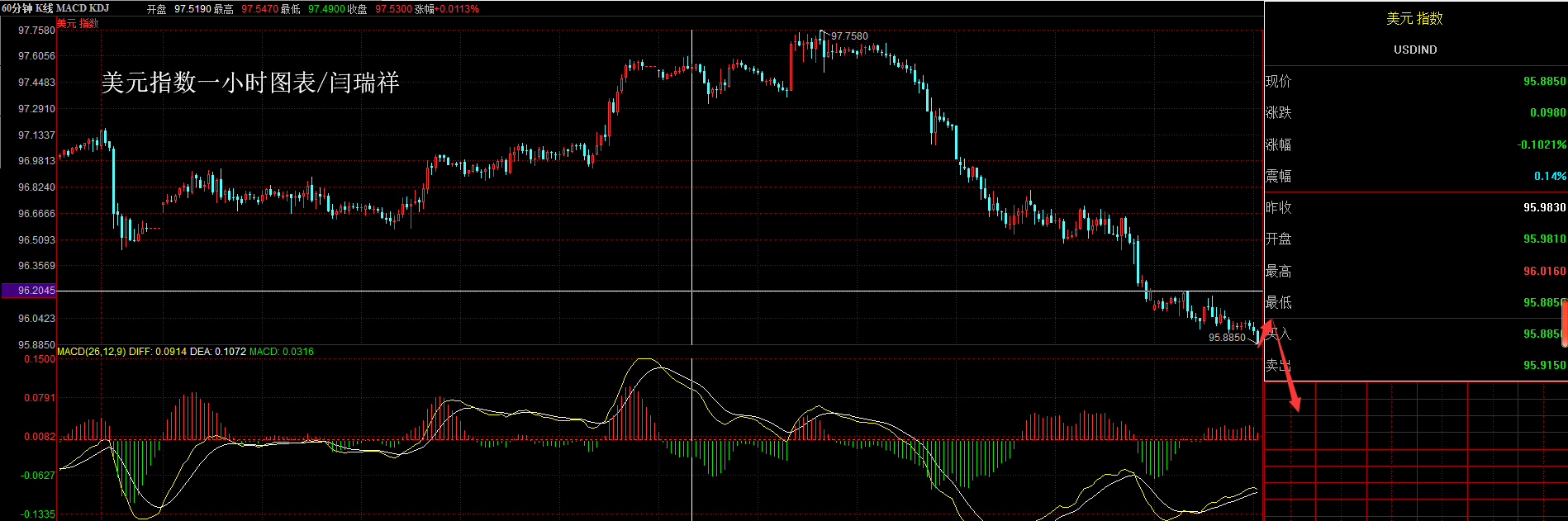Click the 97.2910 price axis label
This screenshot has height=521, width=1568.
click(x=37, y=109)
